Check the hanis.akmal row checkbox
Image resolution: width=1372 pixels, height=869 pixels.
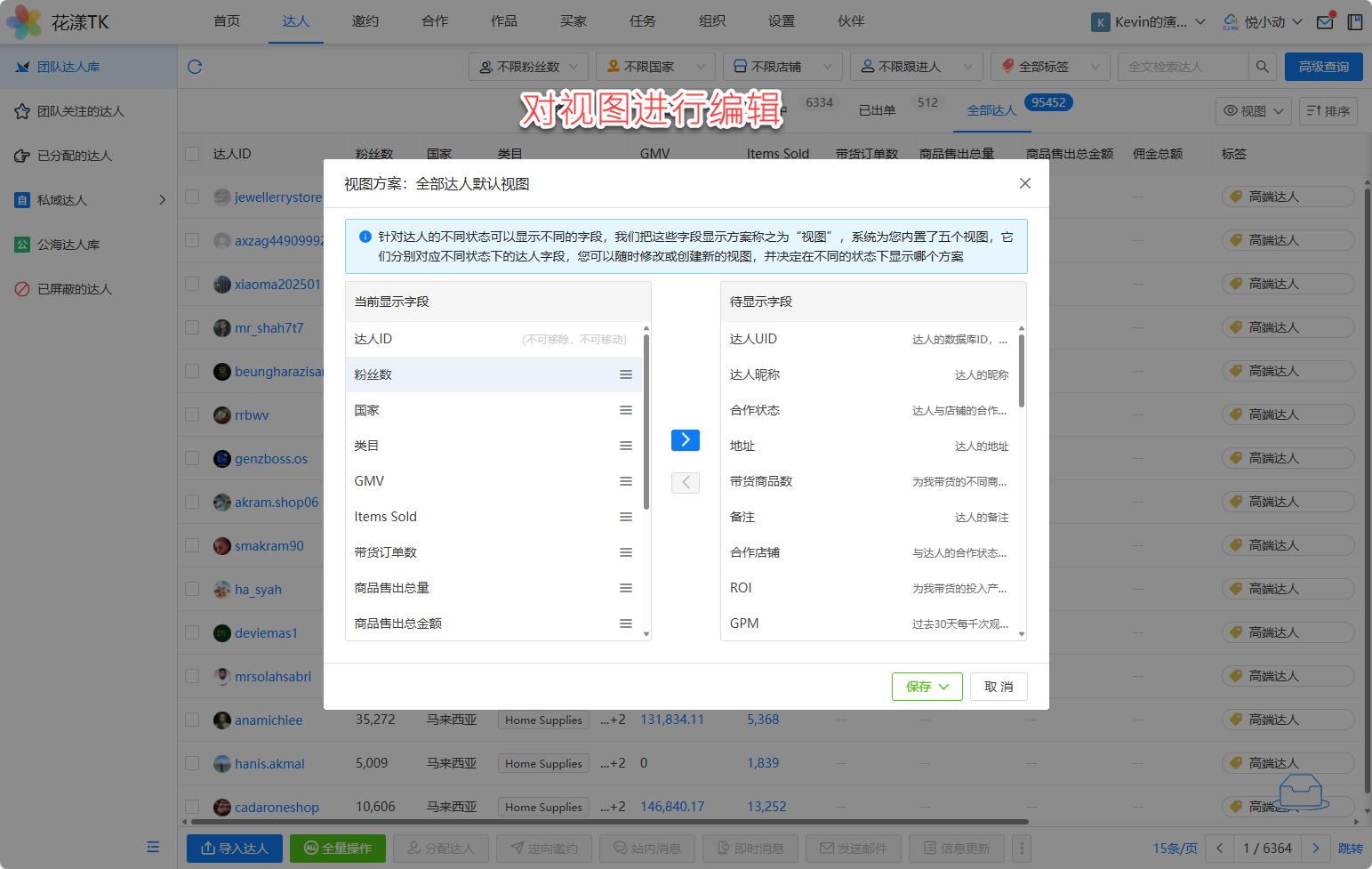[192, 763]
